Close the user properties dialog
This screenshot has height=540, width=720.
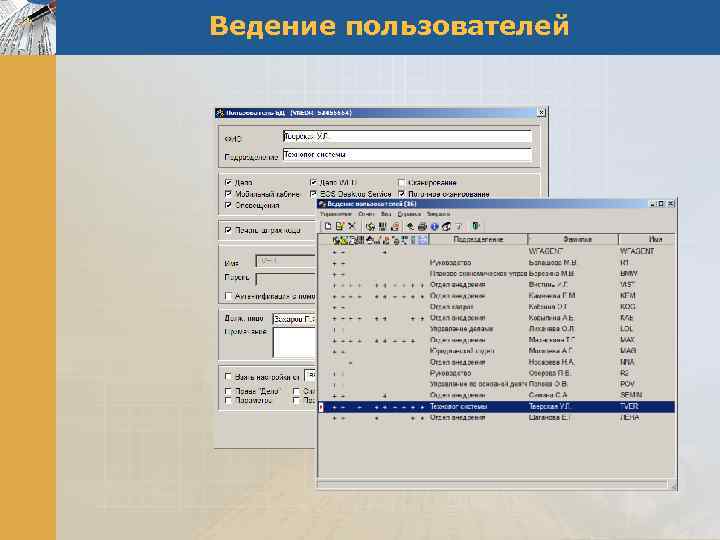(x=541, y=112)
